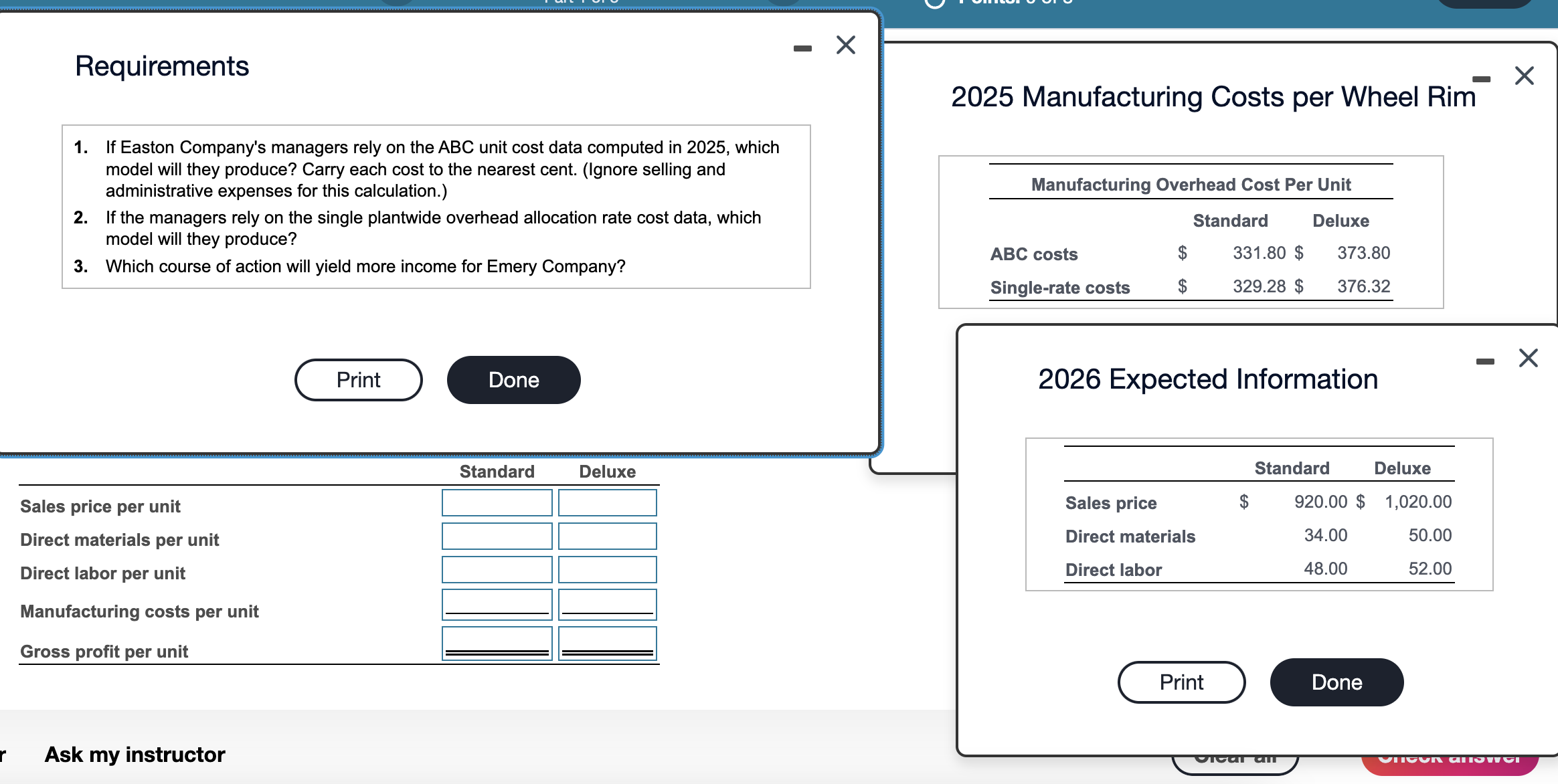This screenshot has width=1558, height=784.
Task: Click Print in the 2026 Expected Information dialog
Action: (x=1181, y=682)
